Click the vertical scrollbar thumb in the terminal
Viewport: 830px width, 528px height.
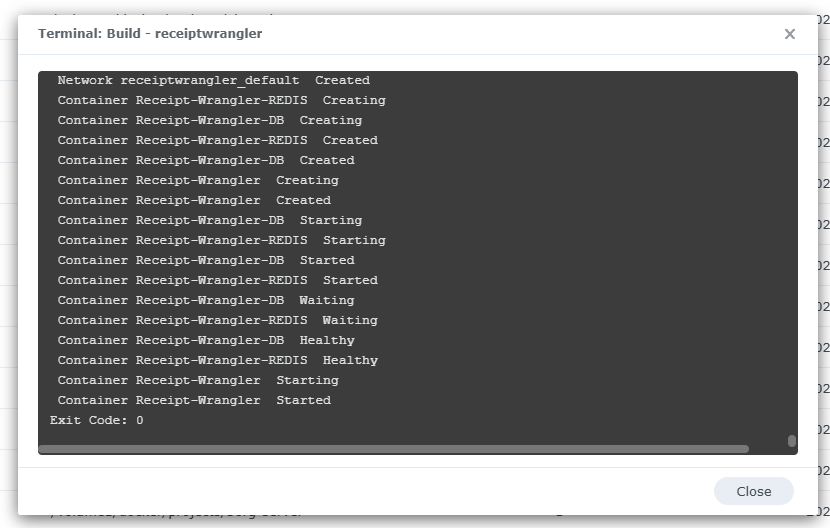tap(791, 440)
